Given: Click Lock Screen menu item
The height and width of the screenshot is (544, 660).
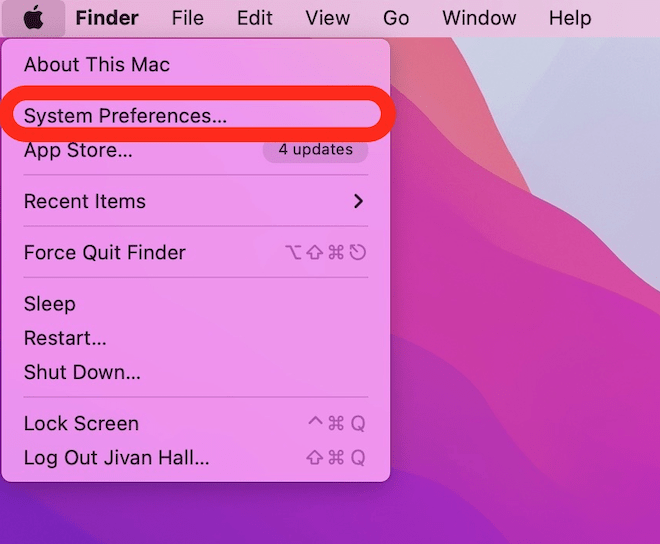Looking at the screenshot, I should [81, 424].
